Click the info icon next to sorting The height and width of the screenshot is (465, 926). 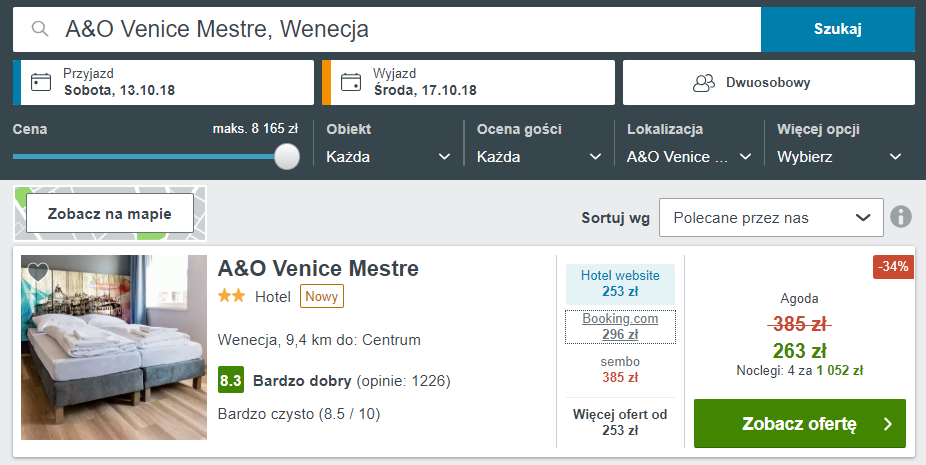click(x=901, y=217)
